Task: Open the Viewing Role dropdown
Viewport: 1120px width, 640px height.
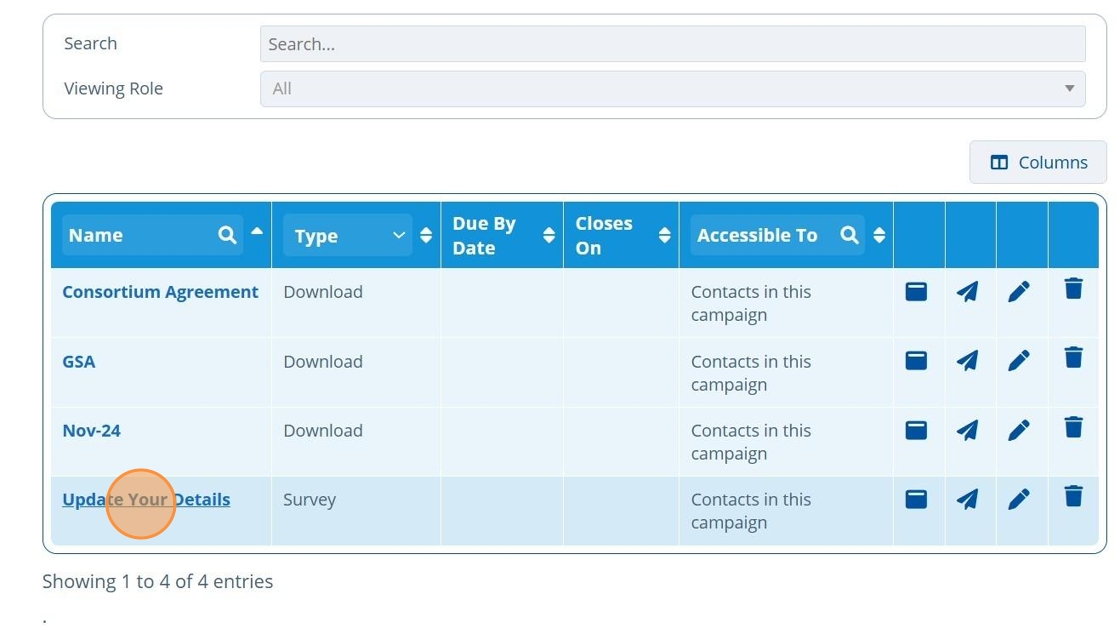Action: (672, 89)
